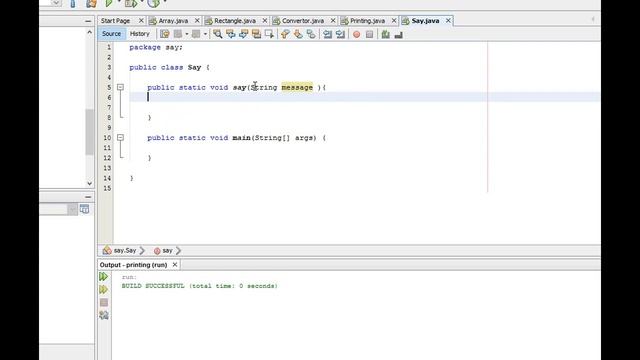Switch to History view
640x360 pixels.
point(140,34)
